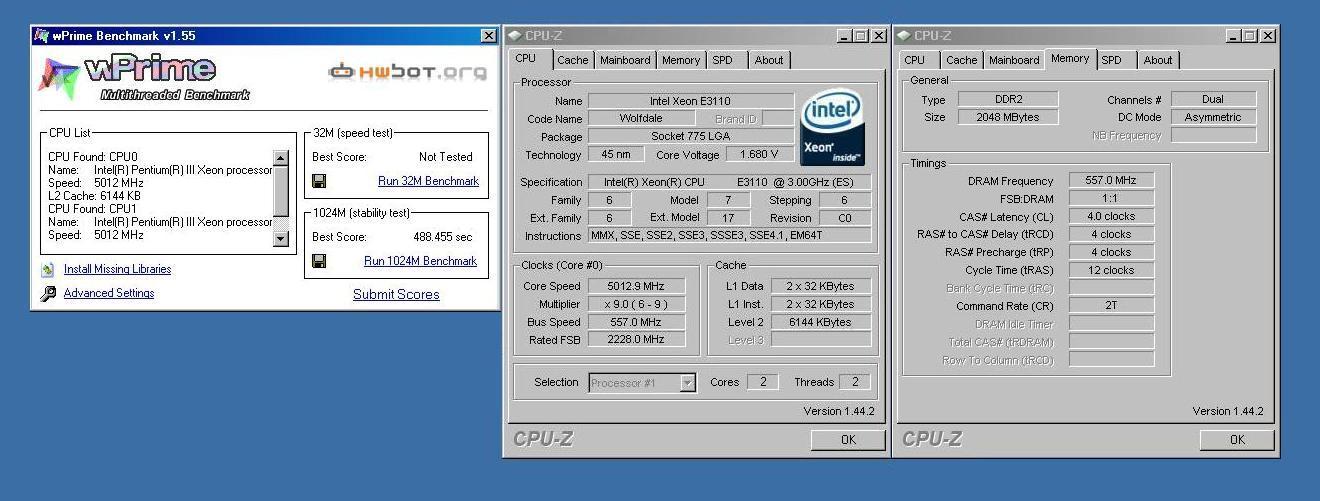The image size is (1320, 501).
Task: Click the Code Name field Wolfdale
Action: pos(641,118)
